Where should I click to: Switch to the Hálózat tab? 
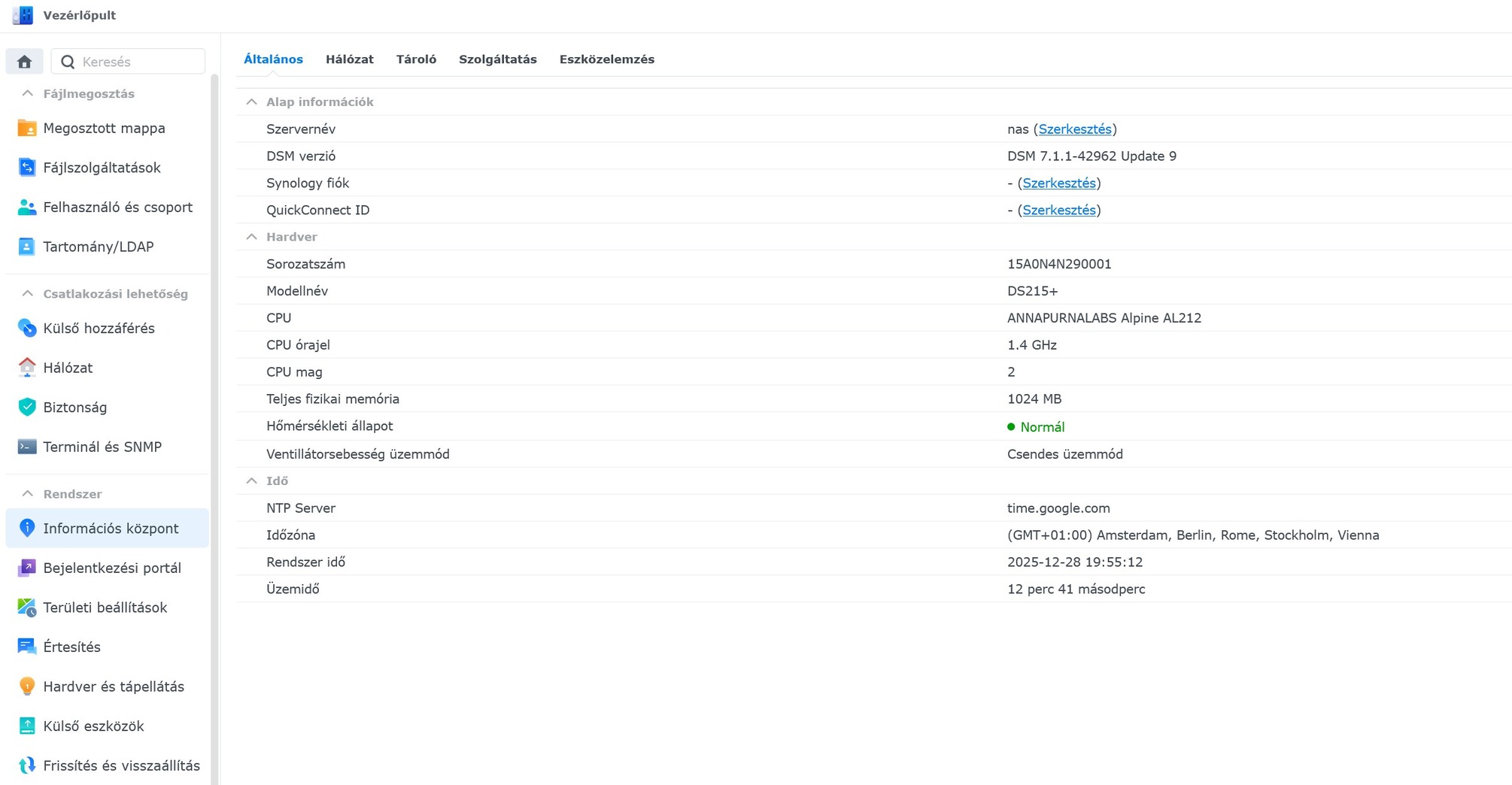click(349, 59)
